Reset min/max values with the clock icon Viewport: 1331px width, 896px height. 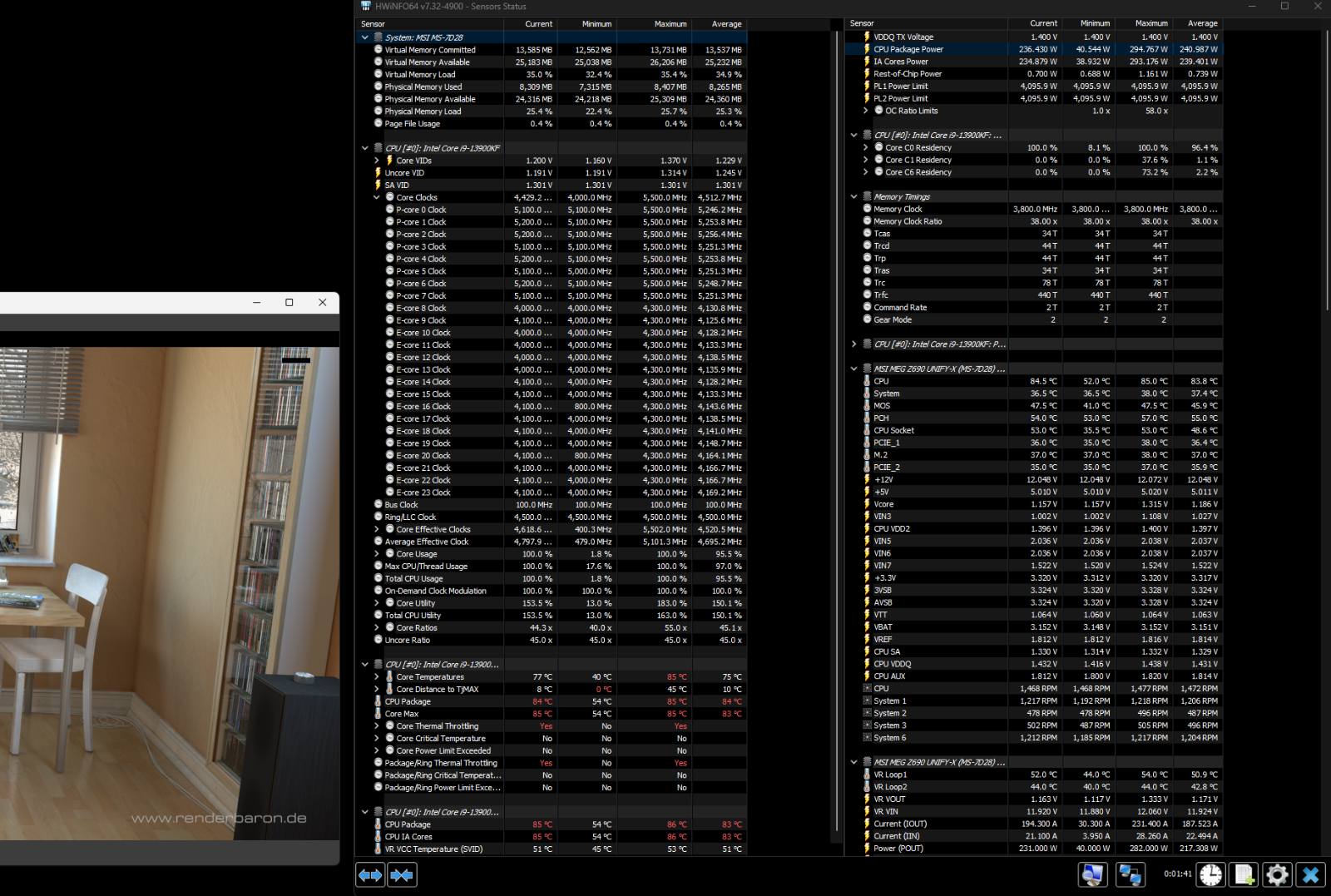pyautogui.click(x=1211, y=874)
